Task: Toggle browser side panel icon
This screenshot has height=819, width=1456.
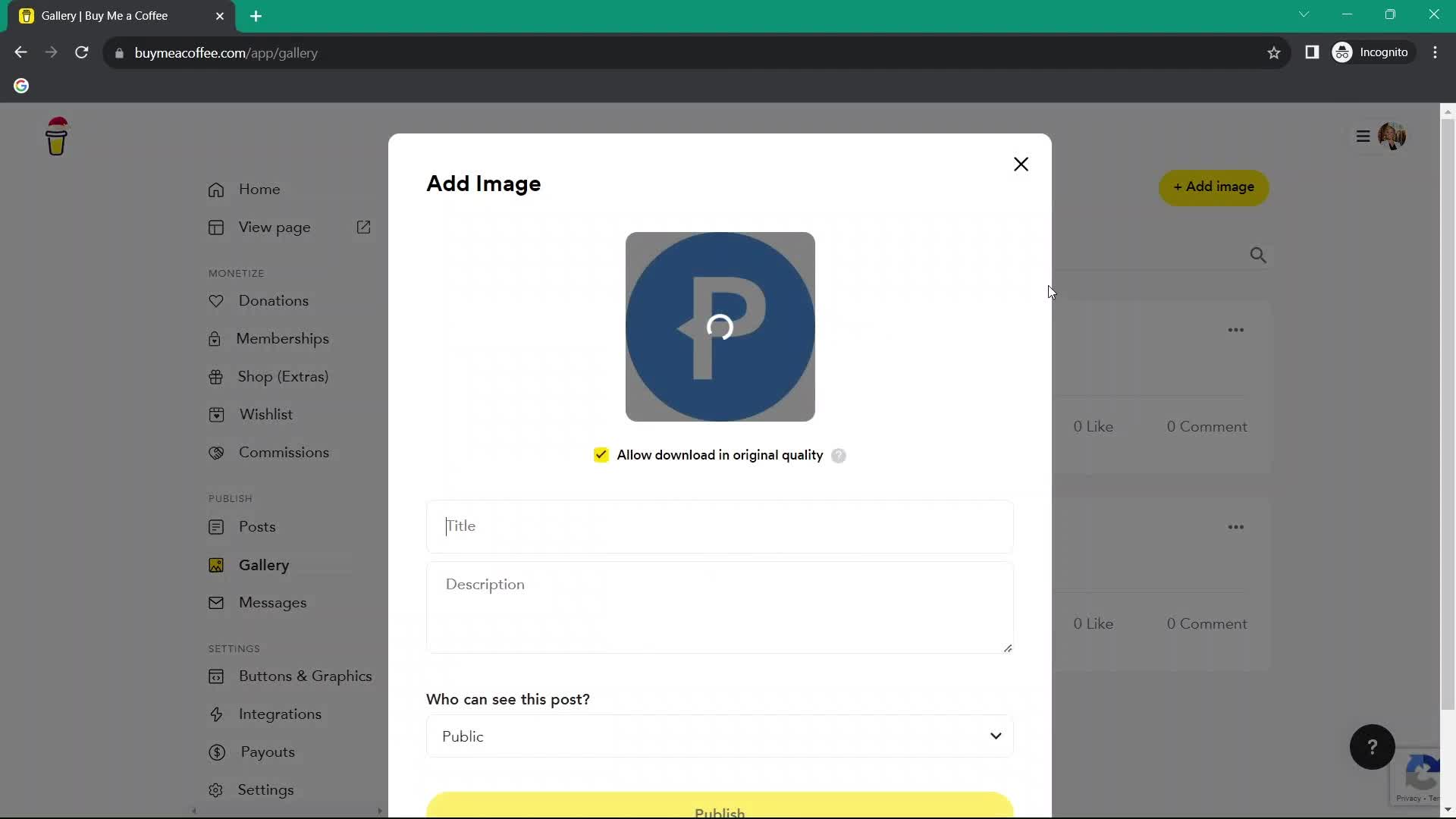Action: (1312, 52)
